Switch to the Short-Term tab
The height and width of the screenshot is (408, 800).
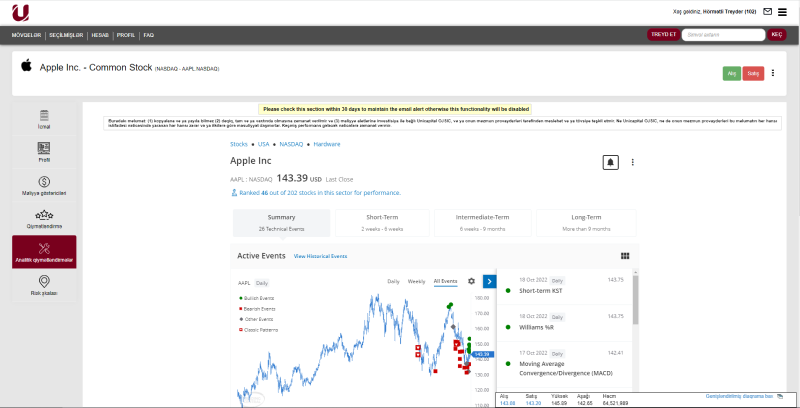click(384, 221)
